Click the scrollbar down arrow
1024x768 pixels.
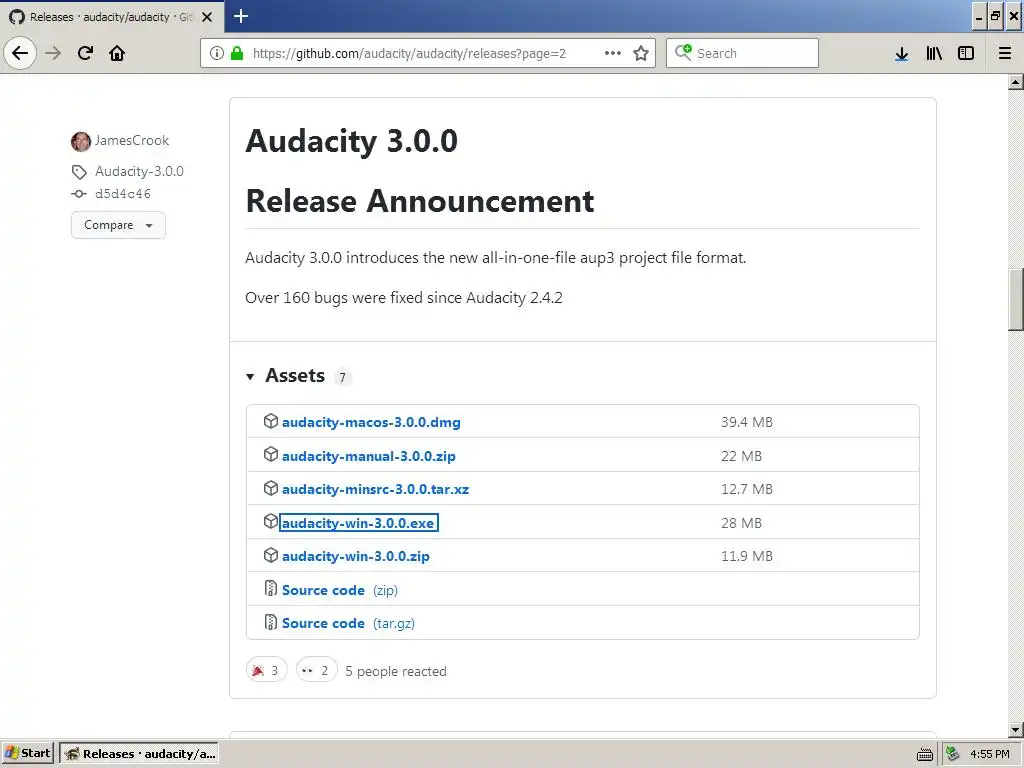click(x=1016, y=729)
